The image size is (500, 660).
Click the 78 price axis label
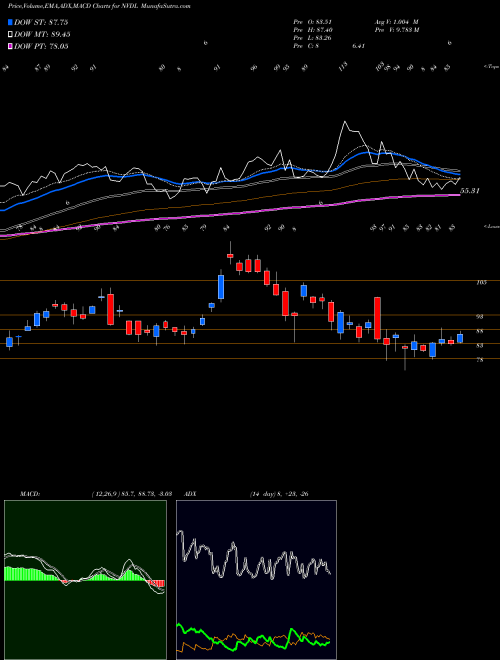[x=479, y=360]
